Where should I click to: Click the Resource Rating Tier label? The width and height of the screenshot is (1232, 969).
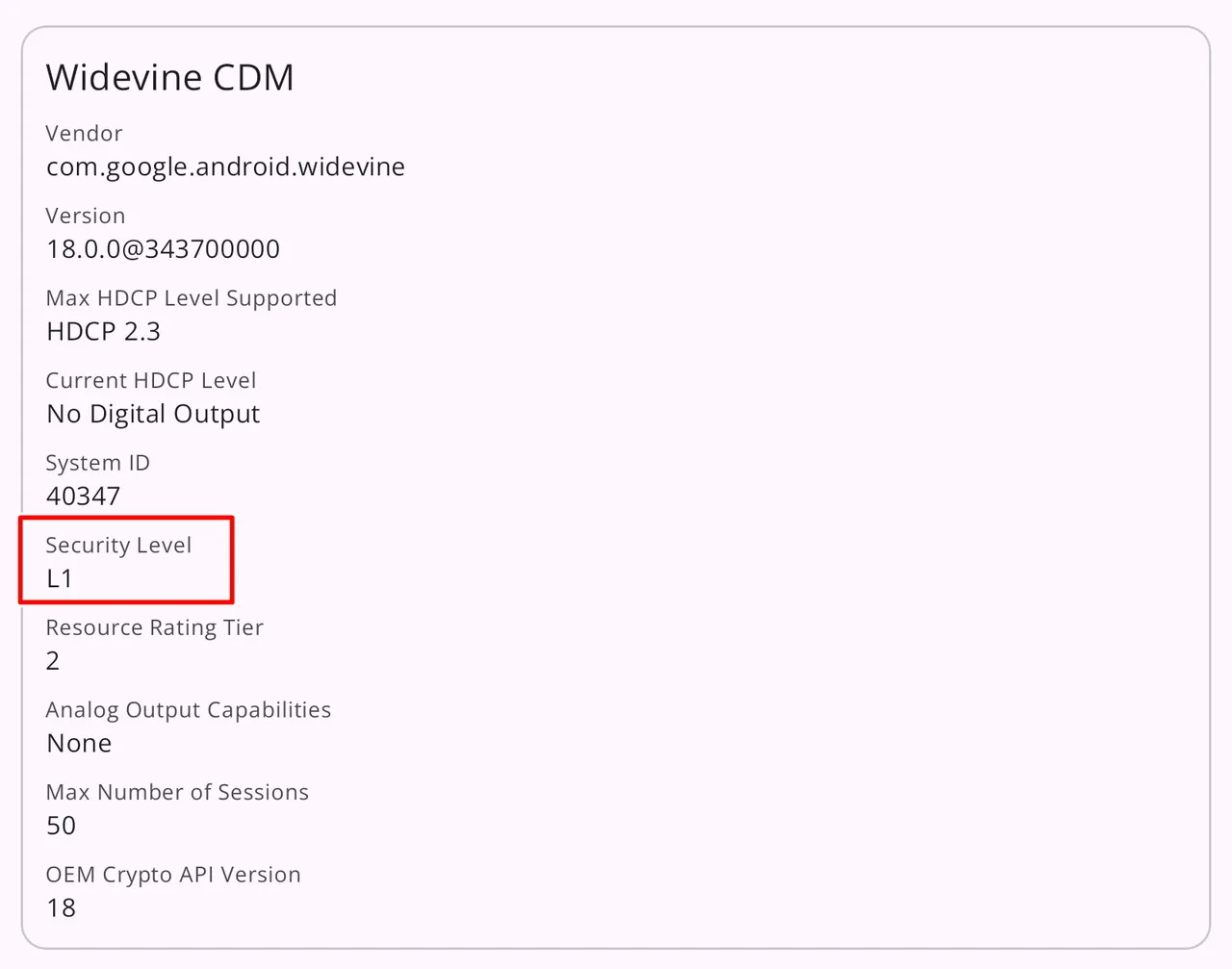(154, 628)
